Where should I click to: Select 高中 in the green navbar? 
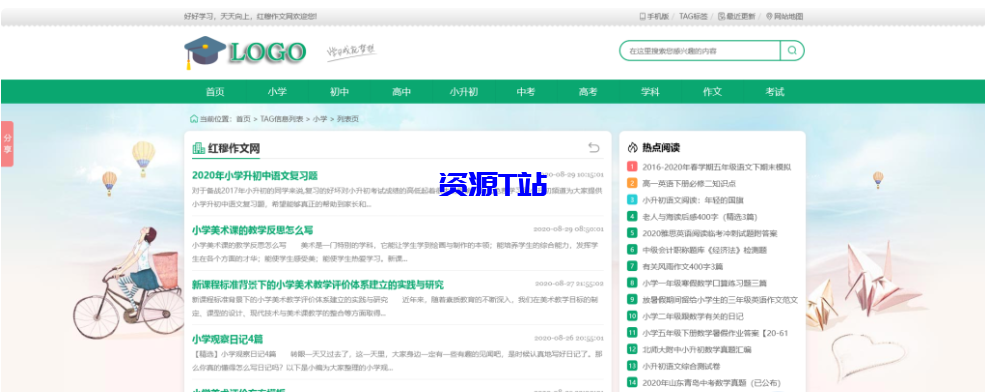401,92
